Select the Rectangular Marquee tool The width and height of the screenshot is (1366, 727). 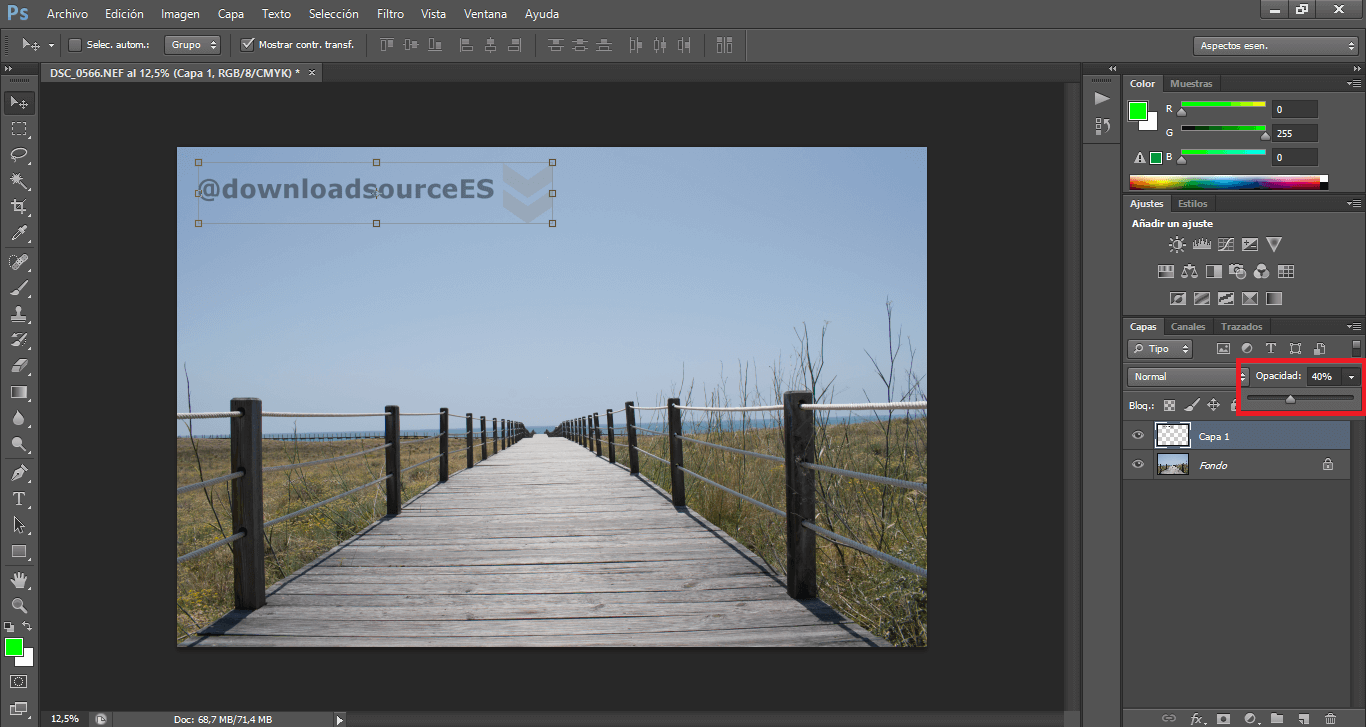[x=19, y=129]
